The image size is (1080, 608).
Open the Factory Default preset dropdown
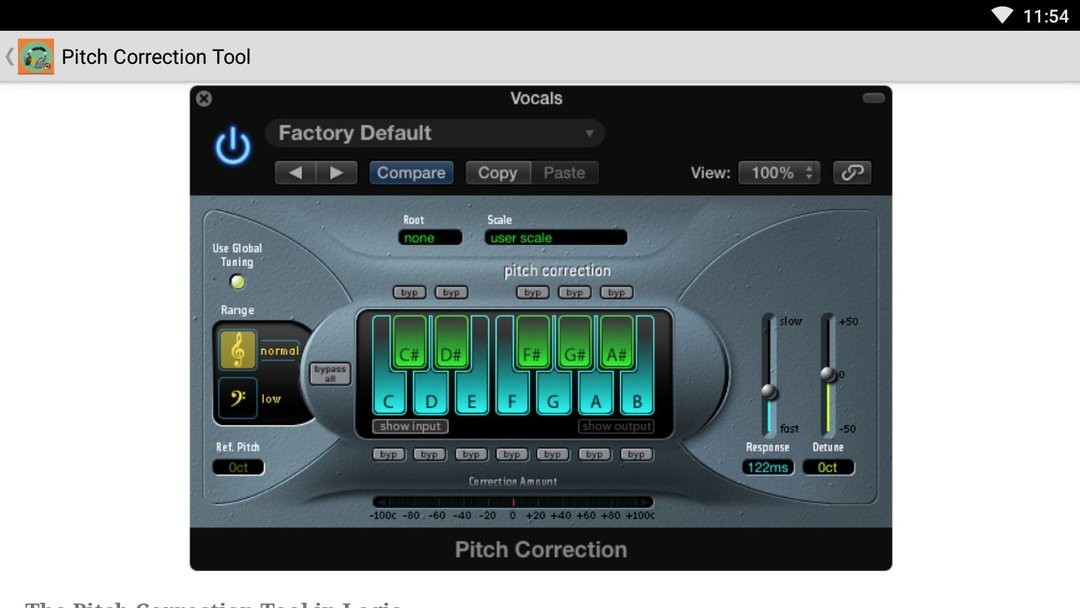click(435, 133)
